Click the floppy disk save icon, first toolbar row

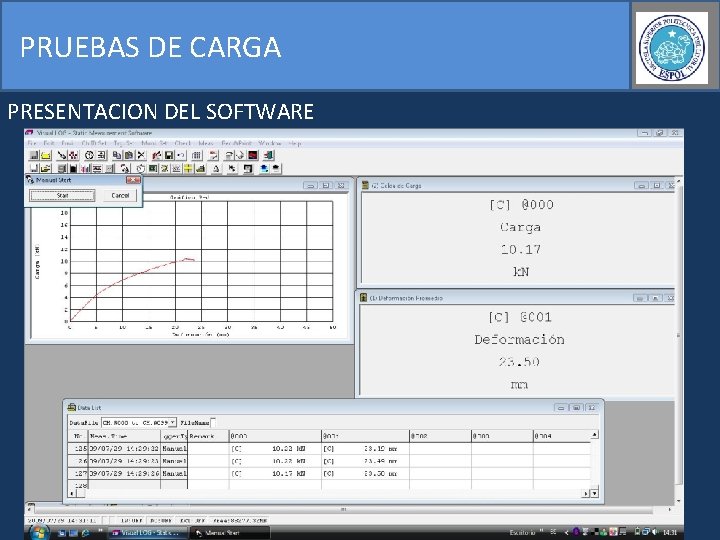[x=169, y=155]
